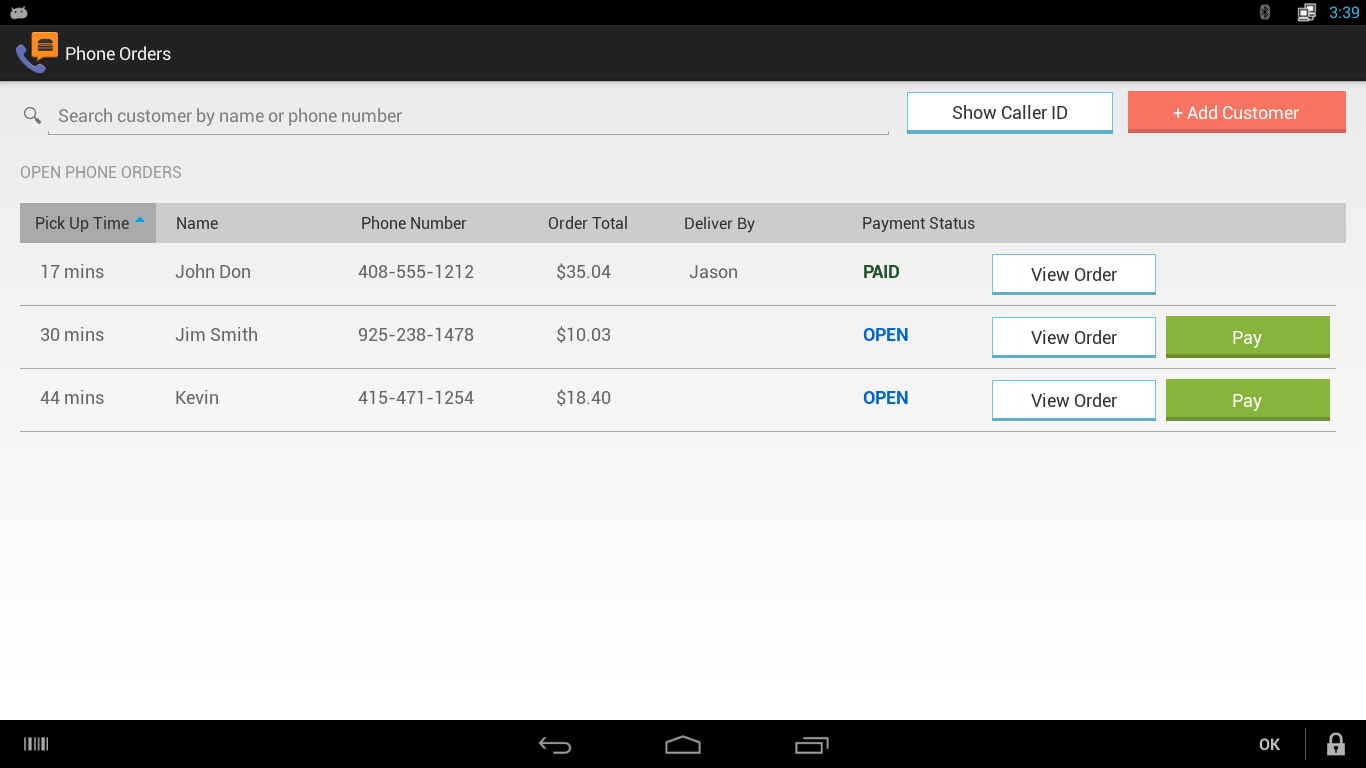Select the Jim Smith name cell

pyautogui.click(x=216, y=335)
